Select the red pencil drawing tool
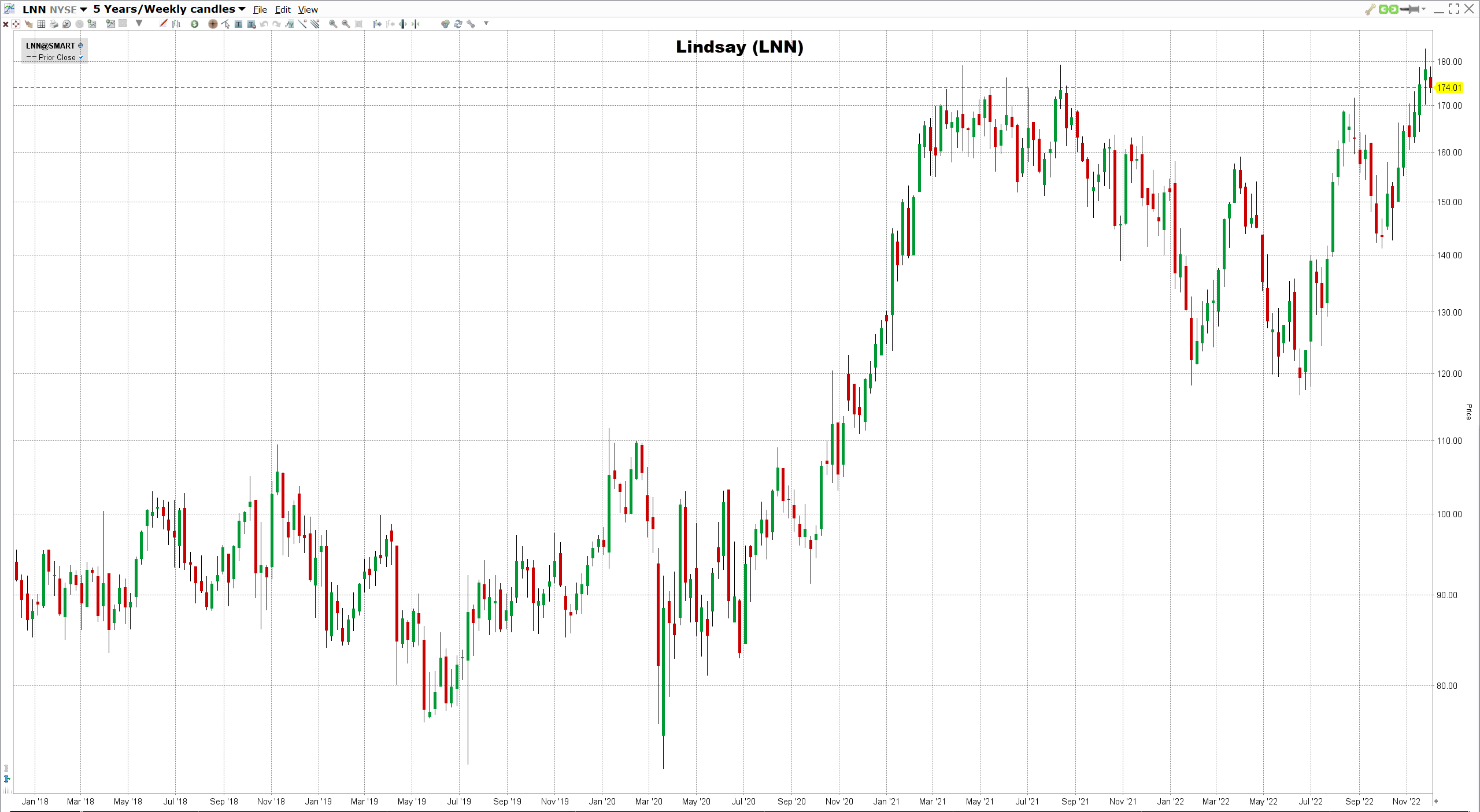This screenshot has width=1480, height=812. (163, 24)
